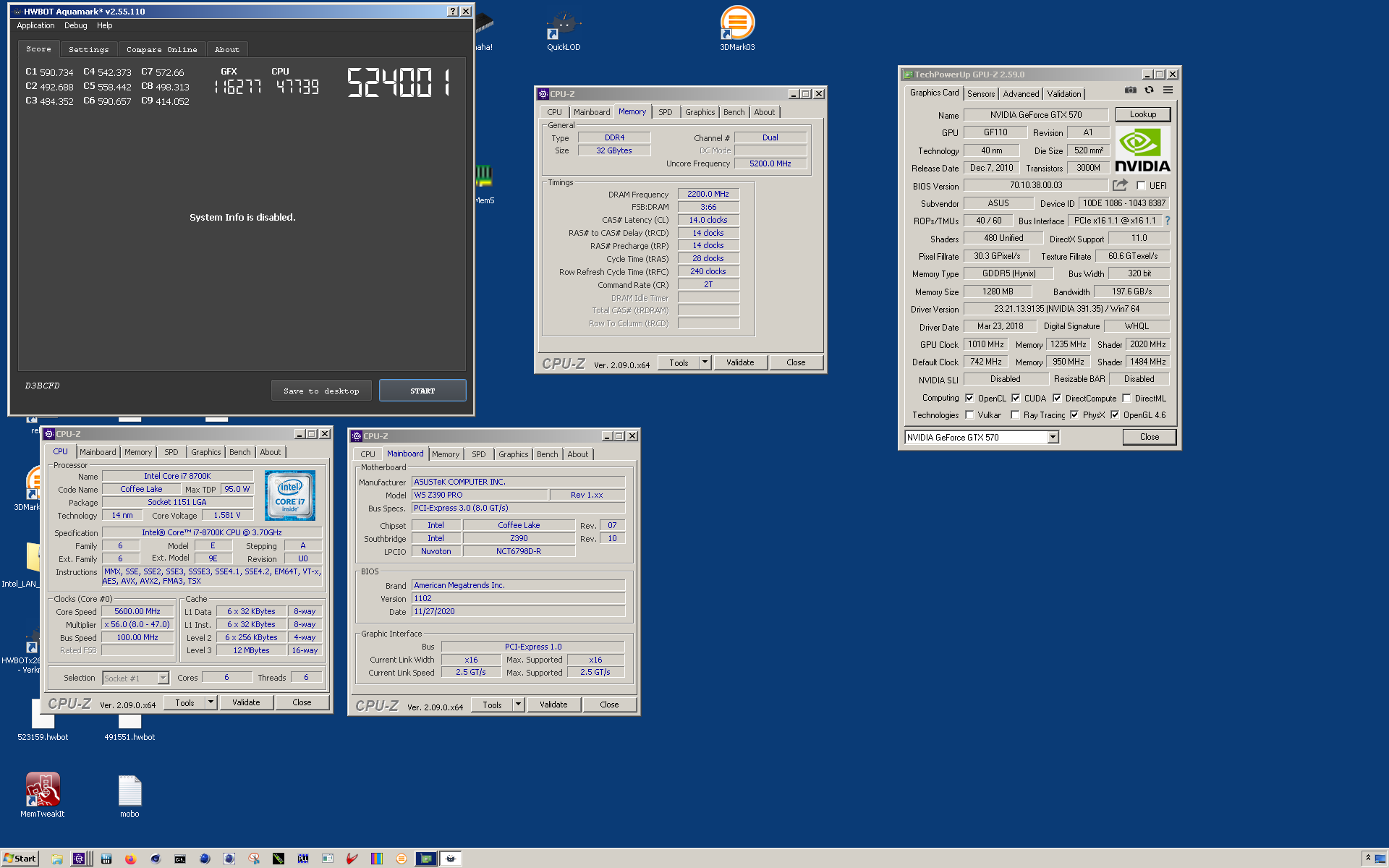Viewport: 1389px width, 868px height.
Task: Click the Firefox icon in the taskbar
Action: (130, 859)
